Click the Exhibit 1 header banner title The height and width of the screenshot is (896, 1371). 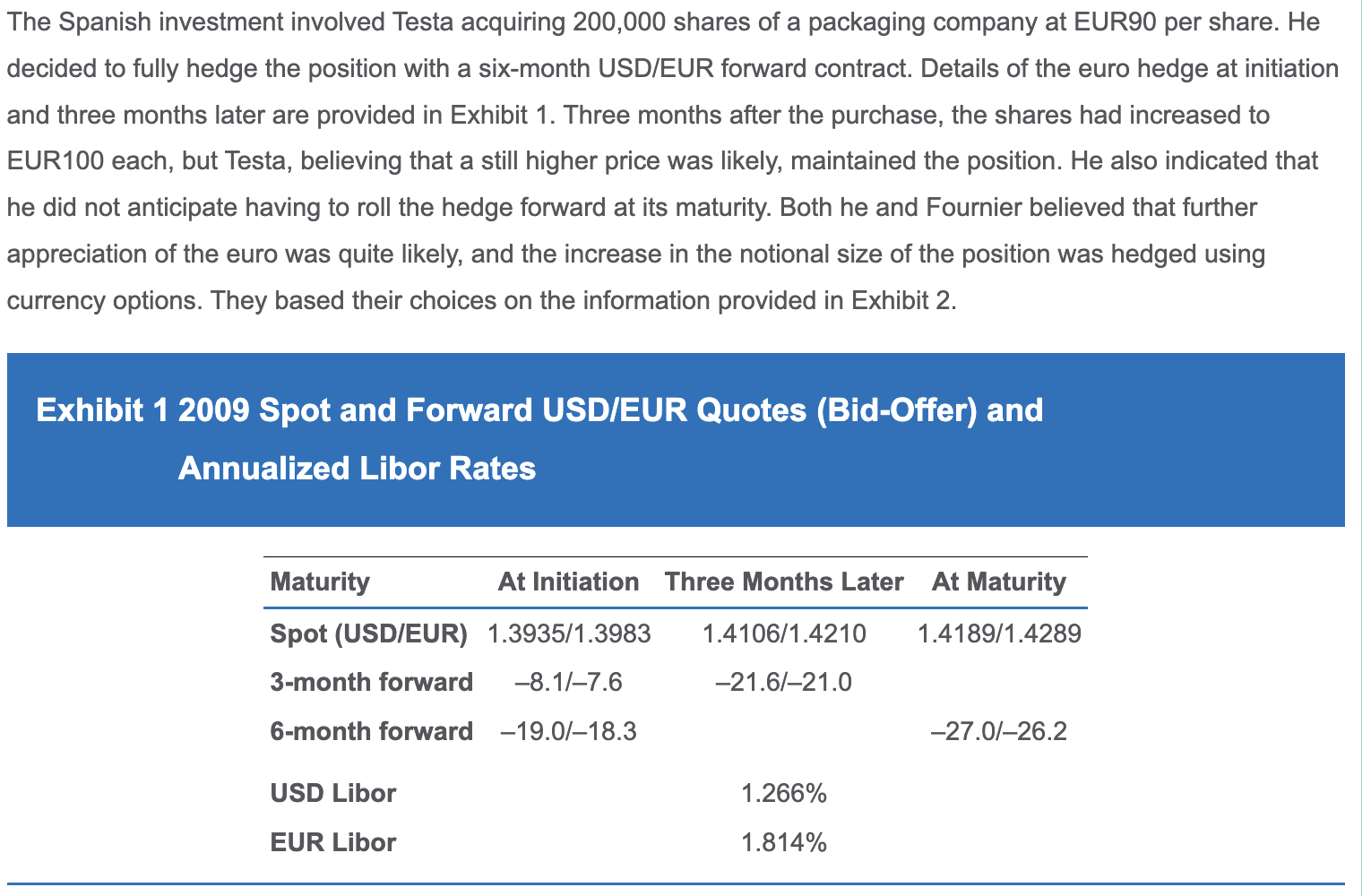click(x=539, y=439)
